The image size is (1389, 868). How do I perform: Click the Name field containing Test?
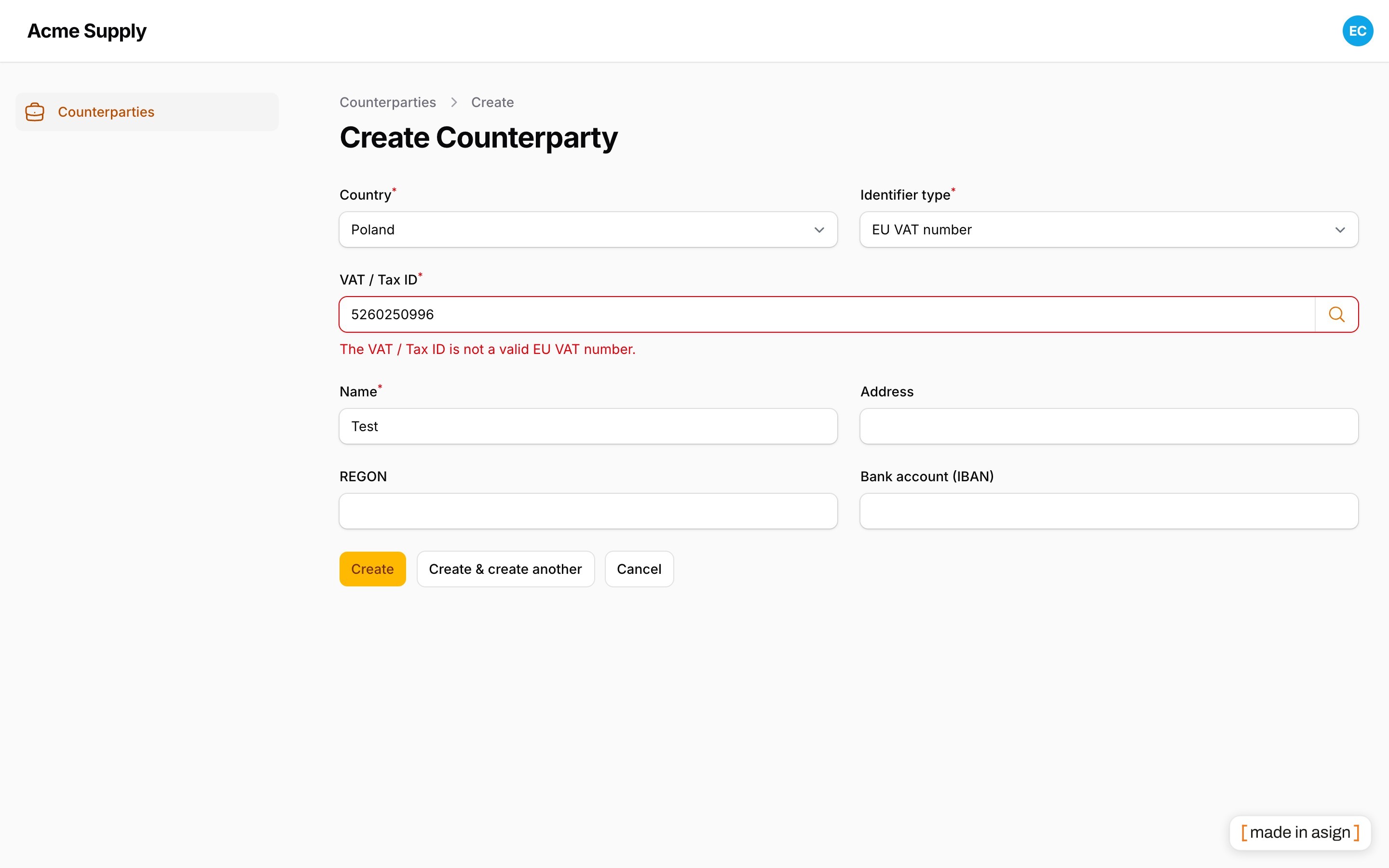[x=588, y=426]
